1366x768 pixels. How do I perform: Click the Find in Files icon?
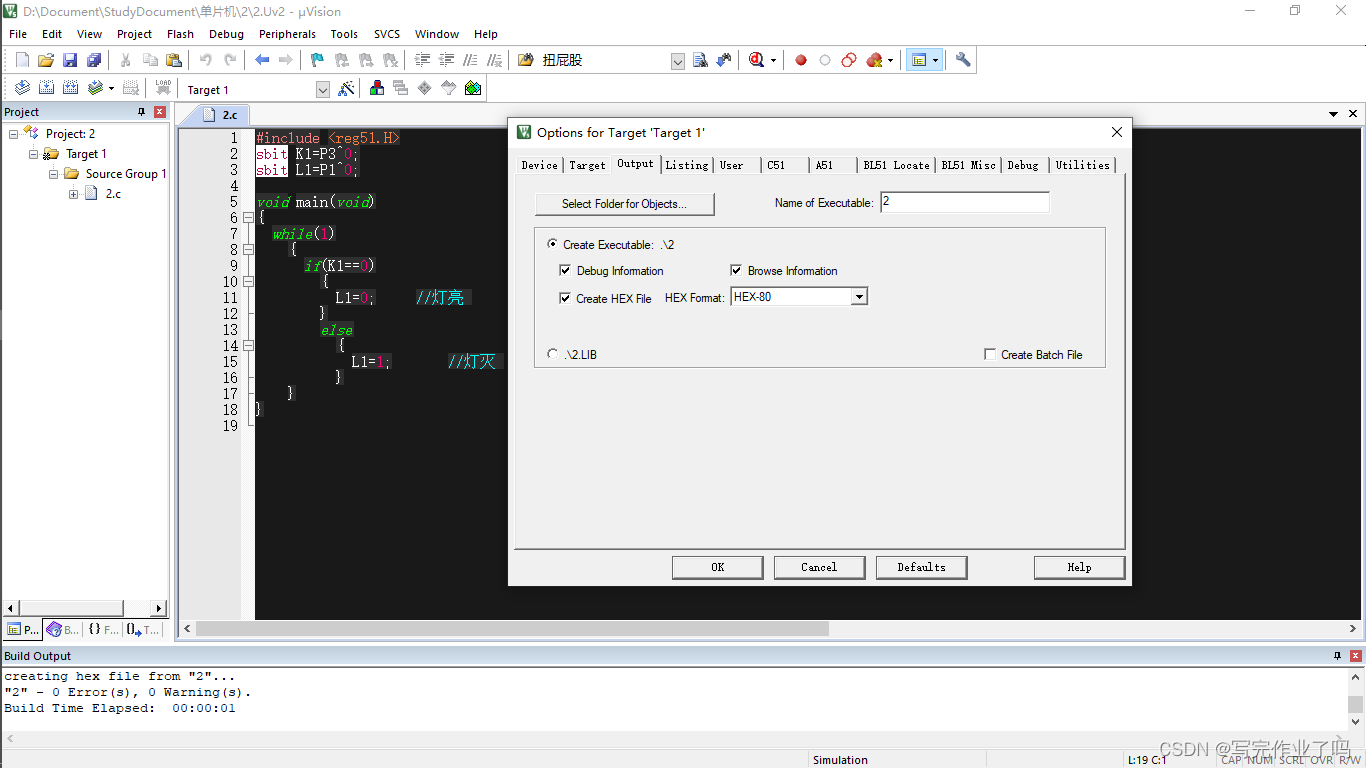pyautogui.click(x=526, y=60)
